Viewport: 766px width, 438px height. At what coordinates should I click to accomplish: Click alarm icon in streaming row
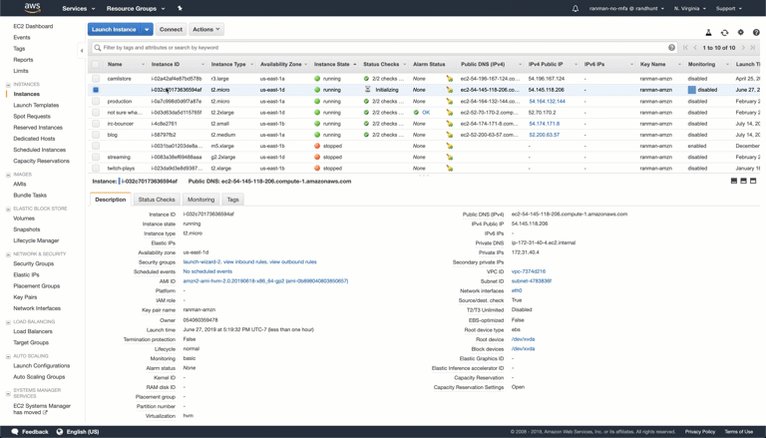(x=449, y=157)
